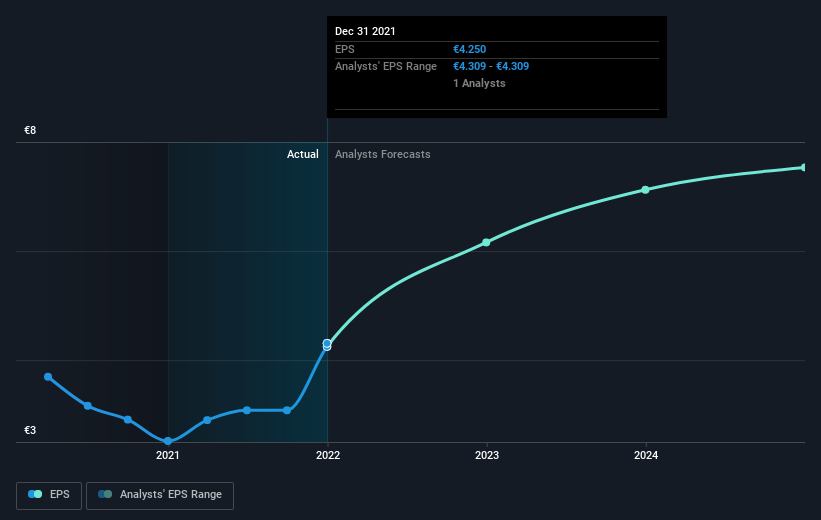Select the 2024 forecast data point
Viewport: 821px width, 520px height.
coord(646,190)
